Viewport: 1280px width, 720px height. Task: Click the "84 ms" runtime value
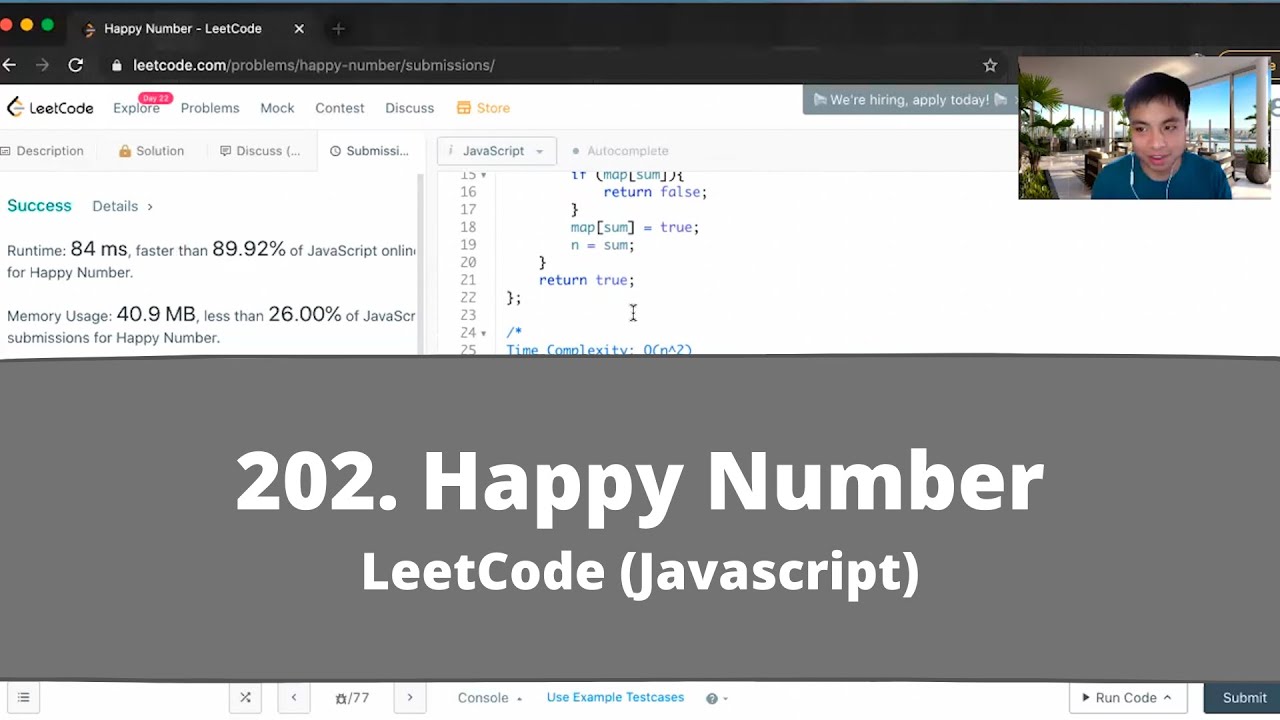click(x=99, y=249)
